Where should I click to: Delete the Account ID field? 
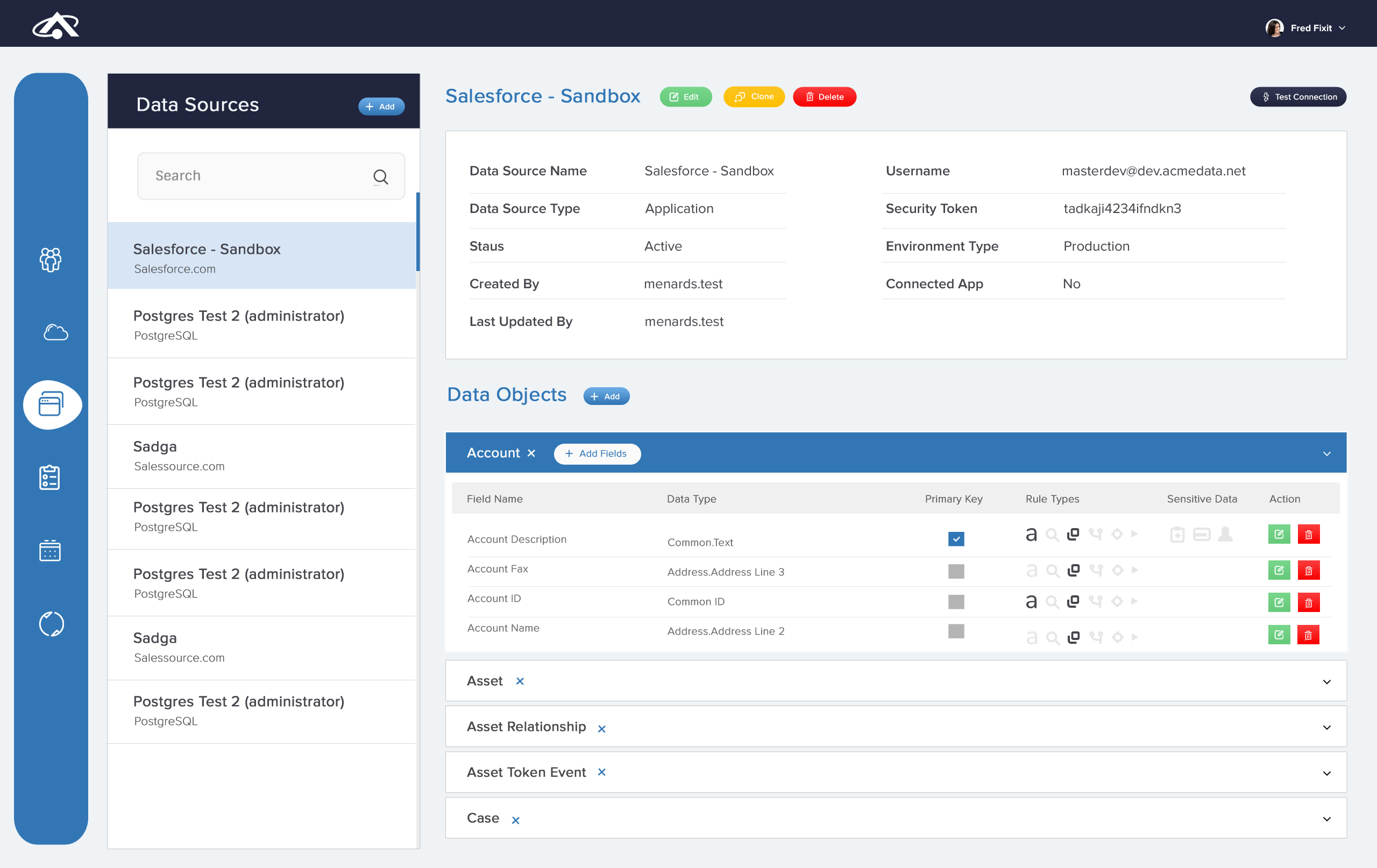pyautogui.click(x=1308, y=602)
